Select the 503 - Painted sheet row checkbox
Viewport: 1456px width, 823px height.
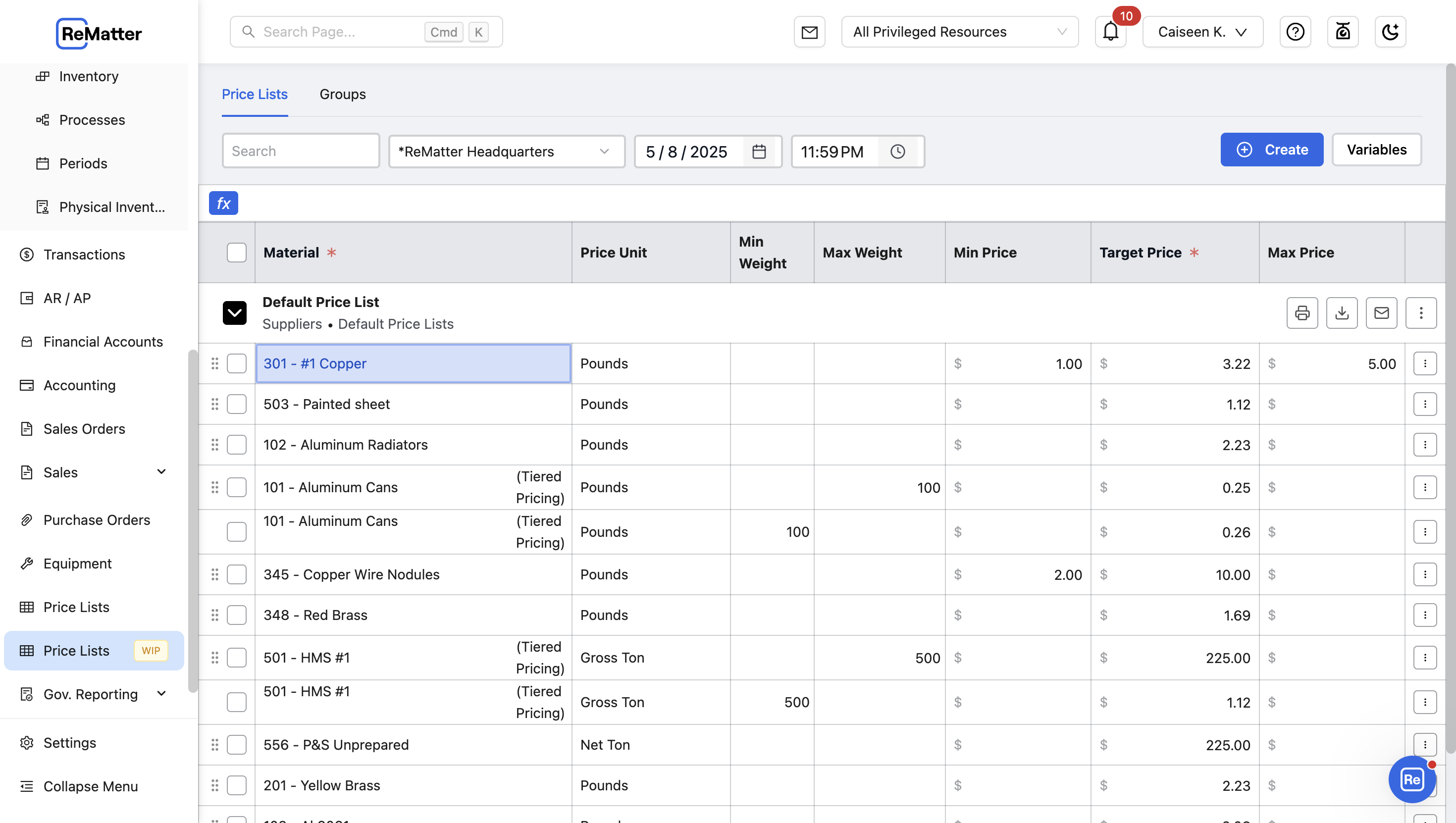(236, 404)
